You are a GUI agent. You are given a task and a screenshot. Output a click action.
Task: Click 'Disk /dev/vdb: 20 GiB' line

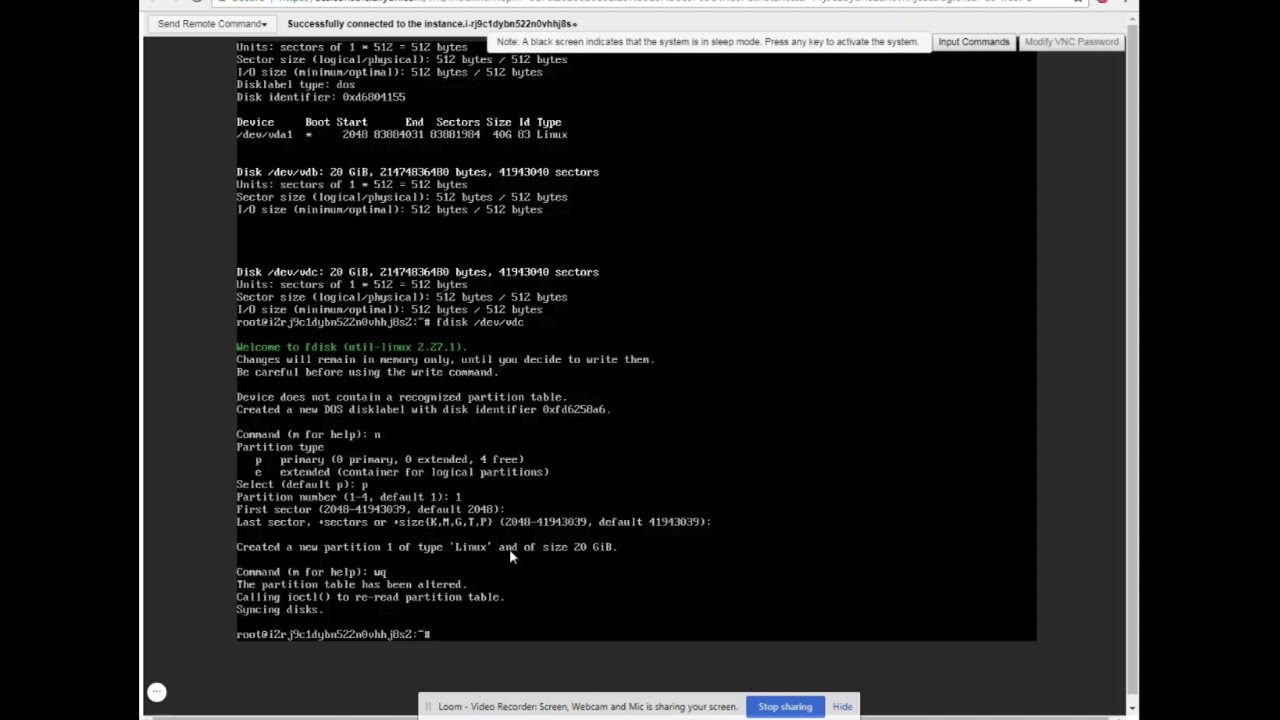pyautogui.click(x=417, y=172)
